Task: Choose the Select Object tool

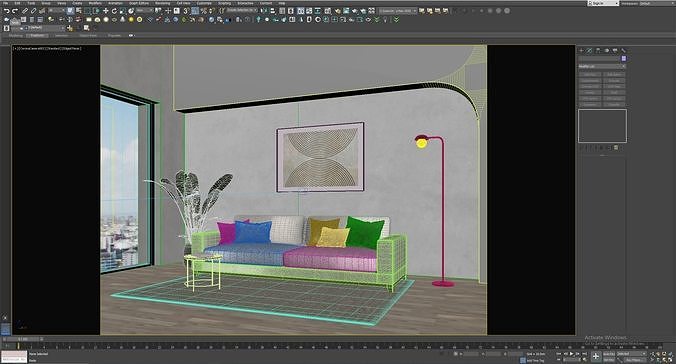Action: [x=70, y=11]
